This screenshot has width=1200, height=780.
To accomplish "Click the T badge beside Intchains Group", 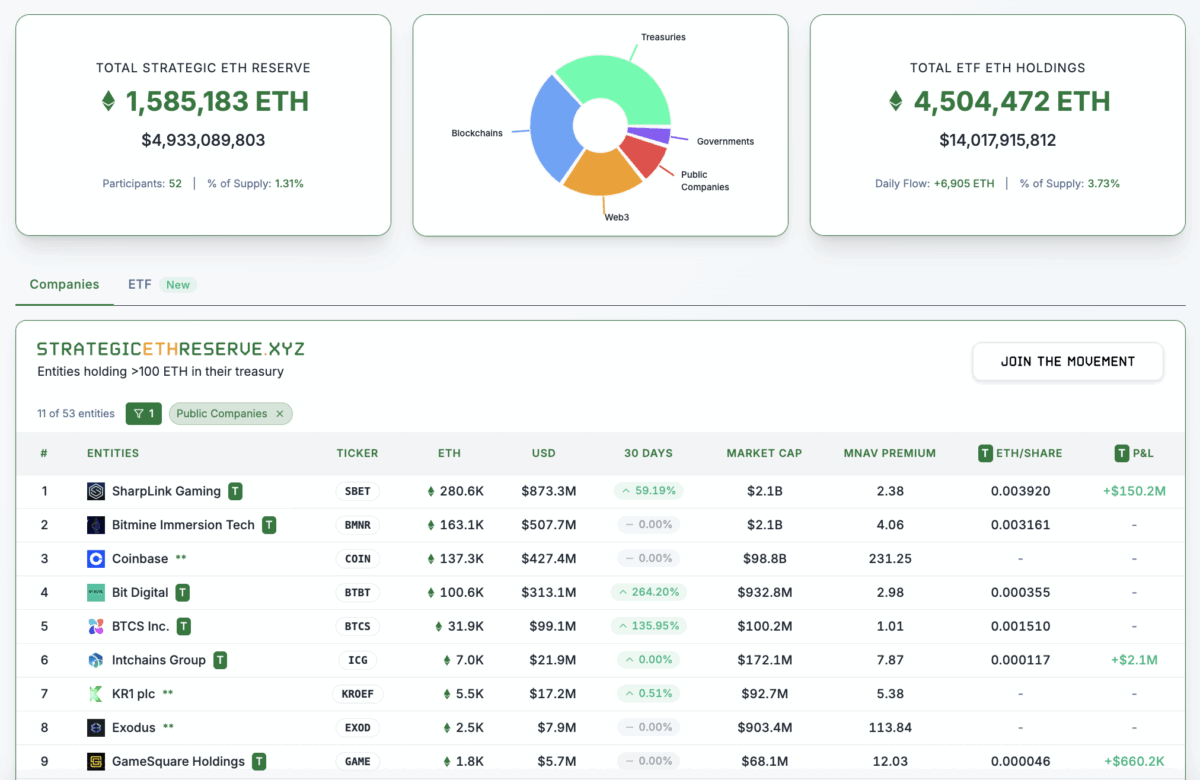I will click(220, 660).
